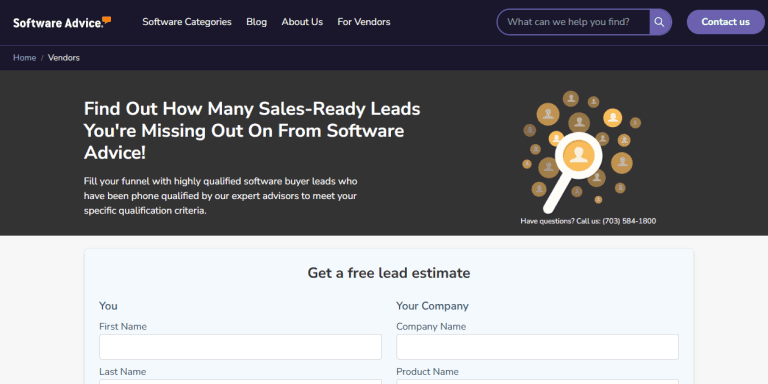Viewport: 768px width, 384px height.
Task: Click into the Company Name field
Action: (537, 347)
